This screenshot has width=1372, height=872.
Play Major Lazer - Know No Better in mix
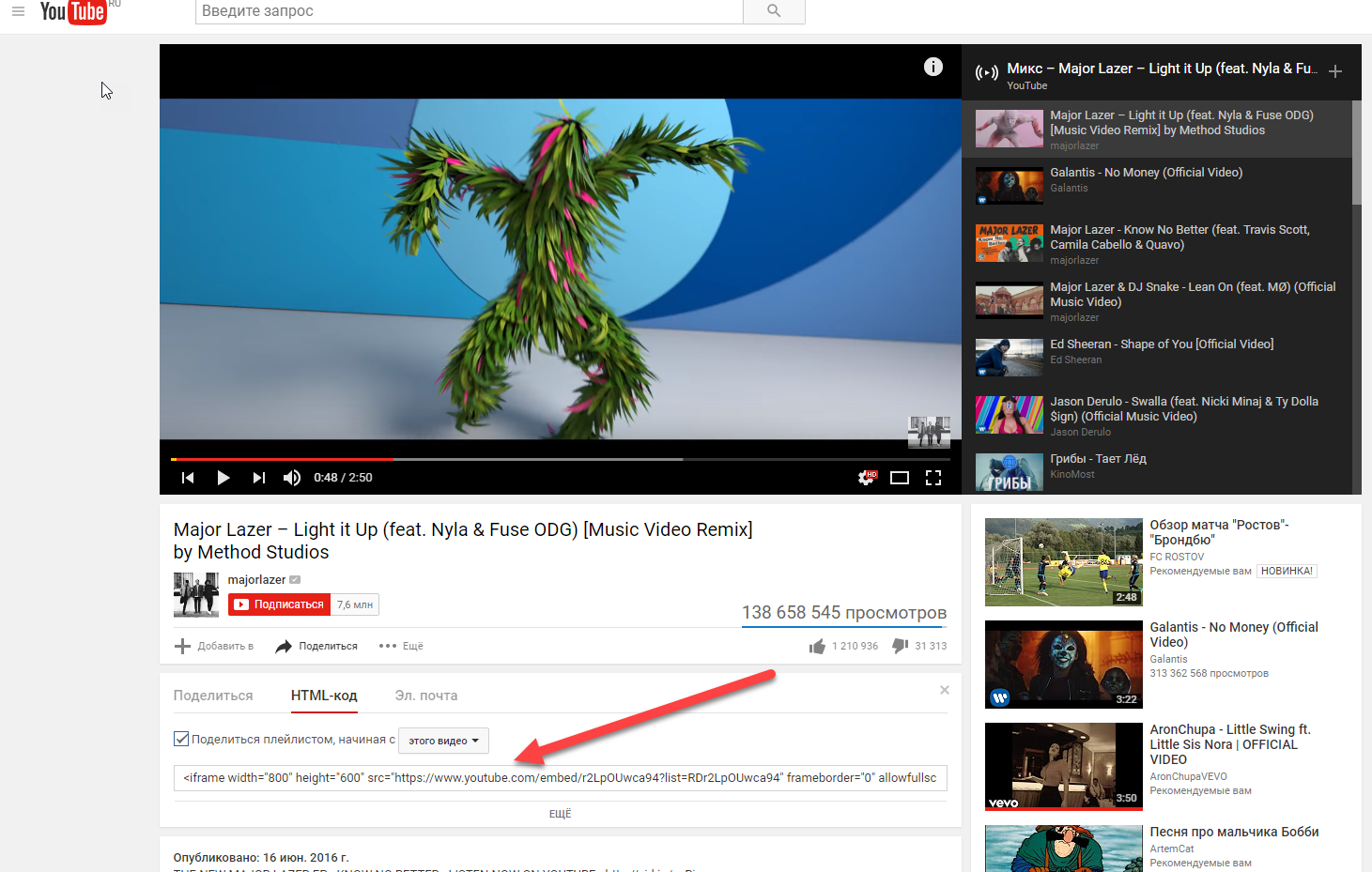pos(1157,243)
